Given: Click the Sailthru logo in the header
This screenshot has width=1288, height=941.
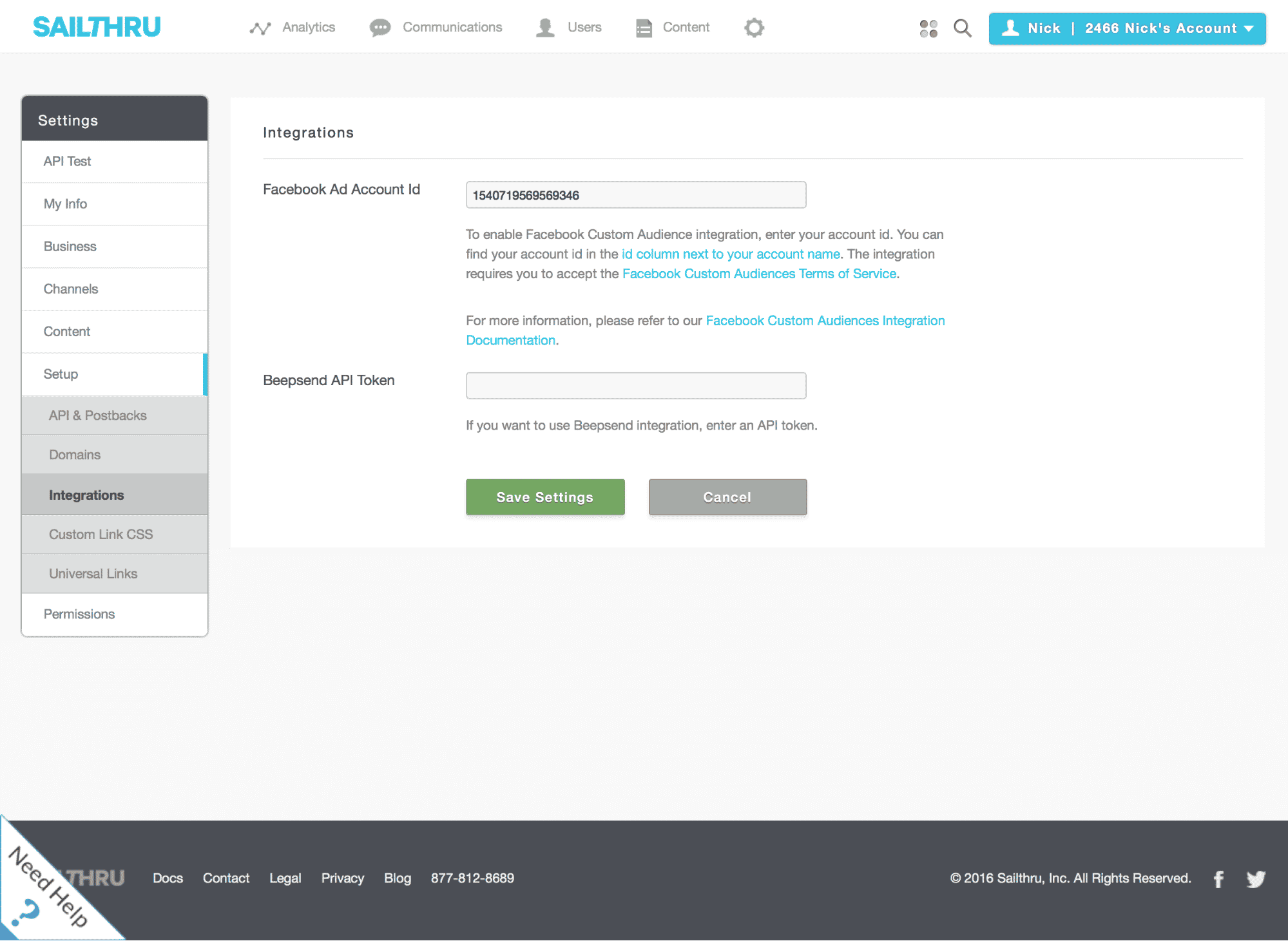Looking at the screenshot, I should pyautogui.click(x=97, y=27).
